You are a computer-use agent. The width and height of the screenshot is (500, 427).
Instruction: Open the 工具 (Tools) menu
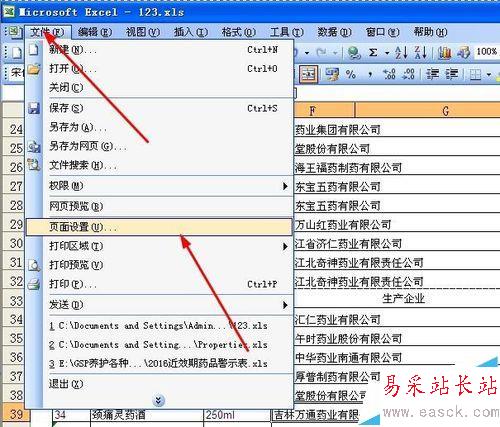tap(286, 32)
